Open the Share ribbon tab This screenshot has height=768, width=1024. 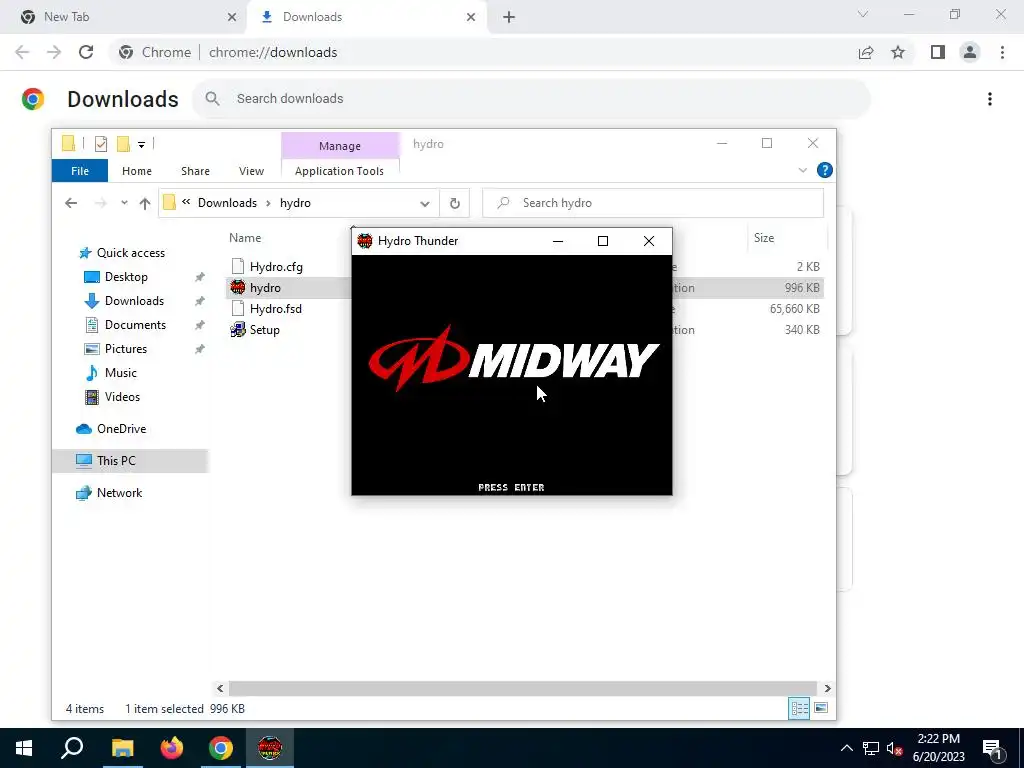tap(195, 171)
